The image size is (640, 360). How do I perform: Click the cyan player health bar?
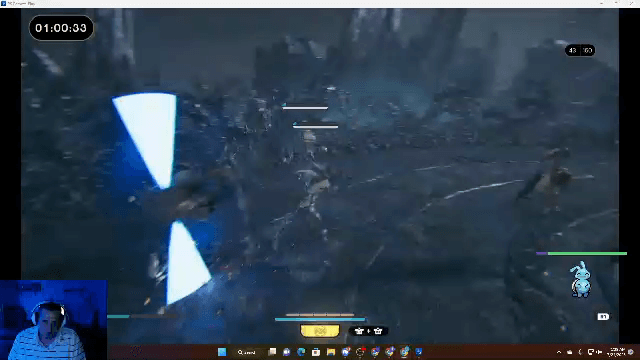[320, 319]
